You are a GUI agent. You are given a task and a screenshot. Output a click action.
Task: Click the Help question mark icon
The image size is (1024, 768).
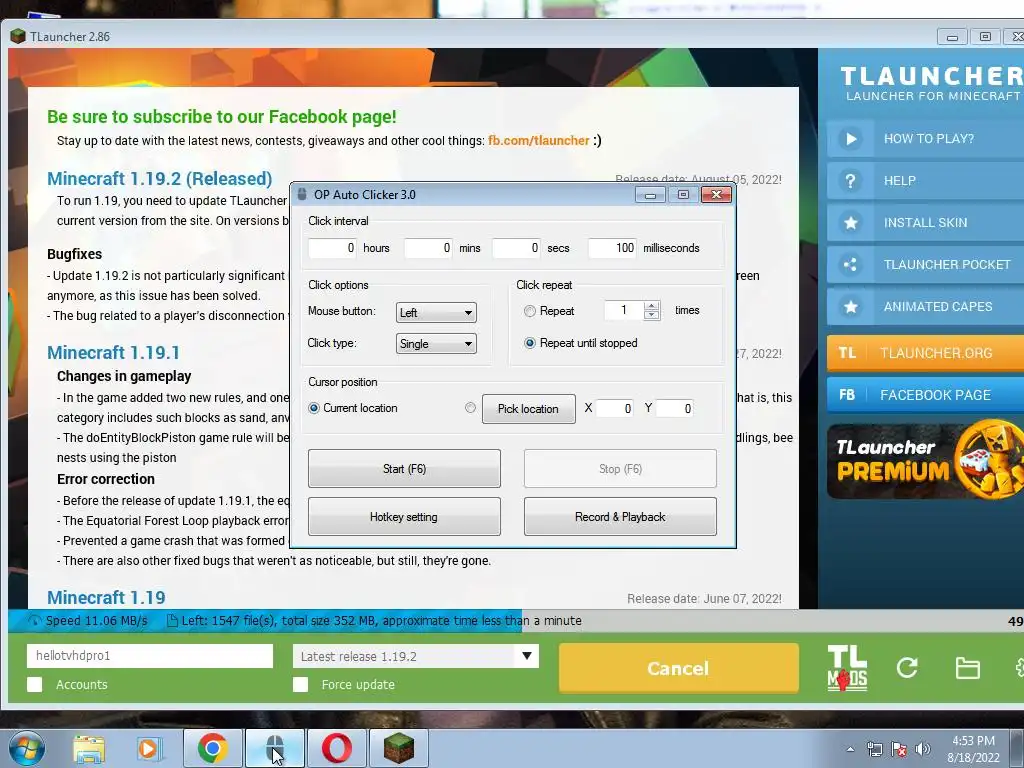(850, 181)
